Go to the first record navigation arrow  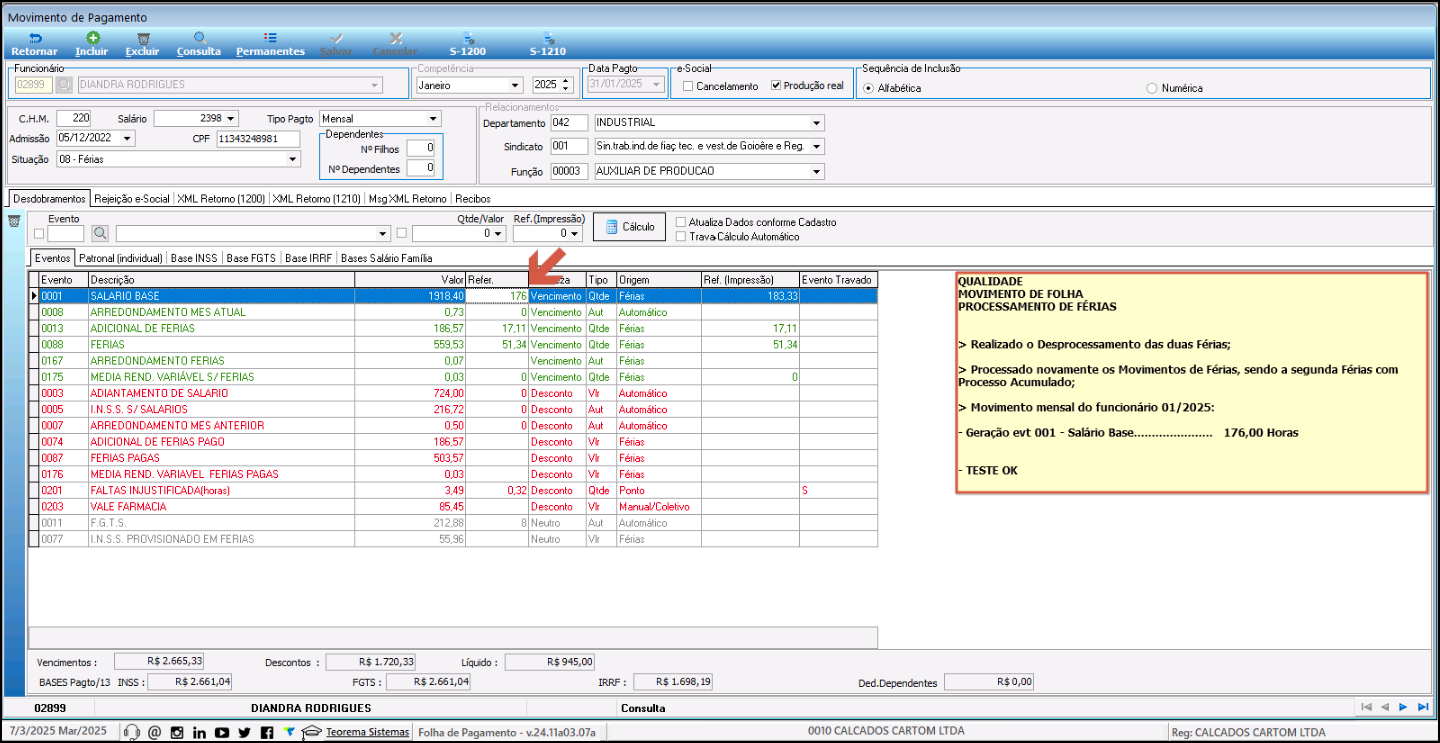1366,707
